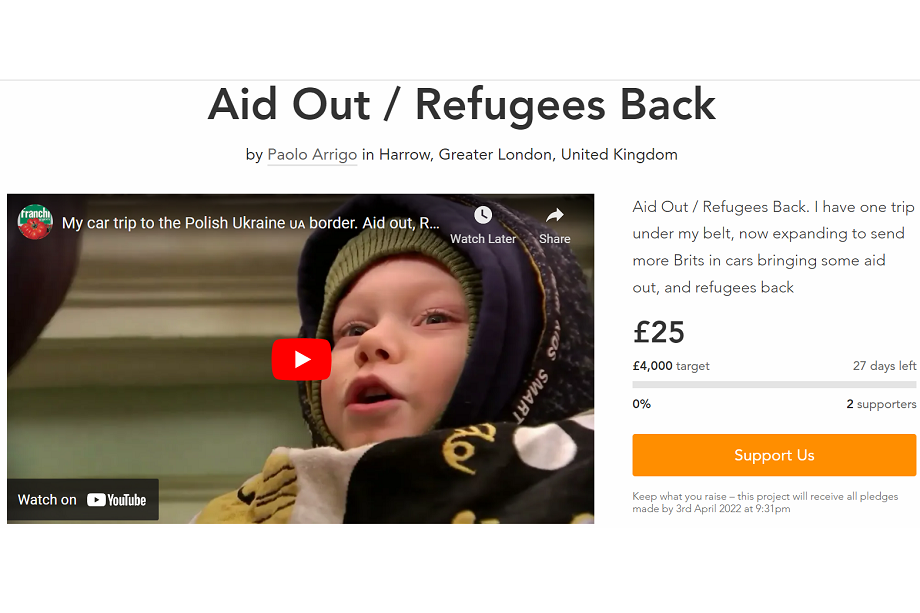Viewport: 920px width, 613px height.
Task: Click the project description paragraph
Action: pyautogui.click(x=773, y=247)
